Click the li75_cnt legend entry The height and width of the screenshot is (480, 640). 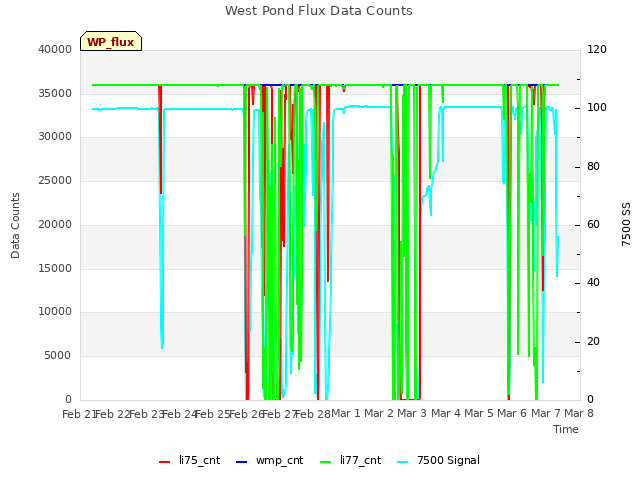[190, 460]
